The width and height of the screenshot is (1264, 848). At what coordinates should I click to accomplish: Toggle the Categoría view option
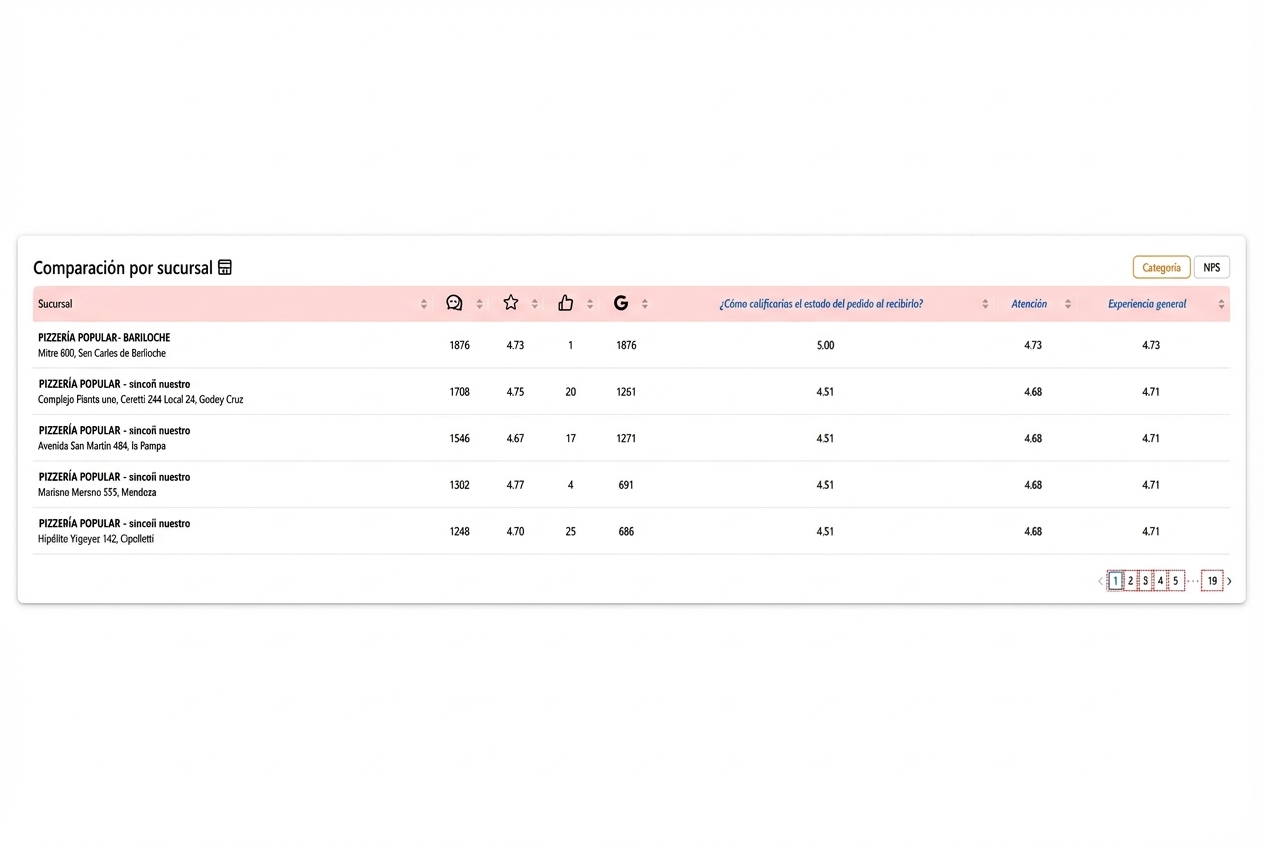(1161, 267)
